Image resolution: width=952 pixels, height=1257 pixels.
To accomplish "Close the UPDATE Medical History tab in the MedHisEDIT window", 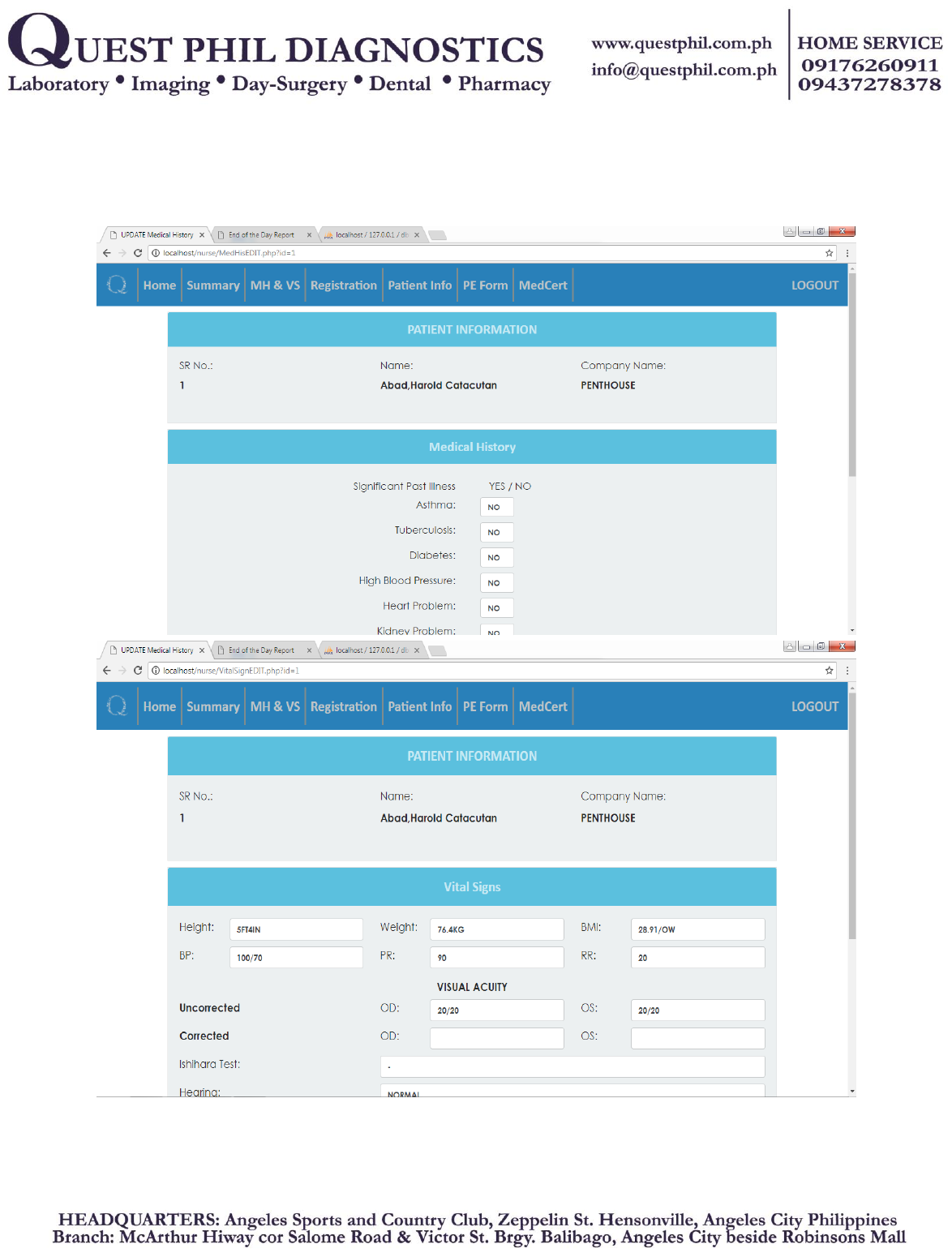I will tap(202, 235).
